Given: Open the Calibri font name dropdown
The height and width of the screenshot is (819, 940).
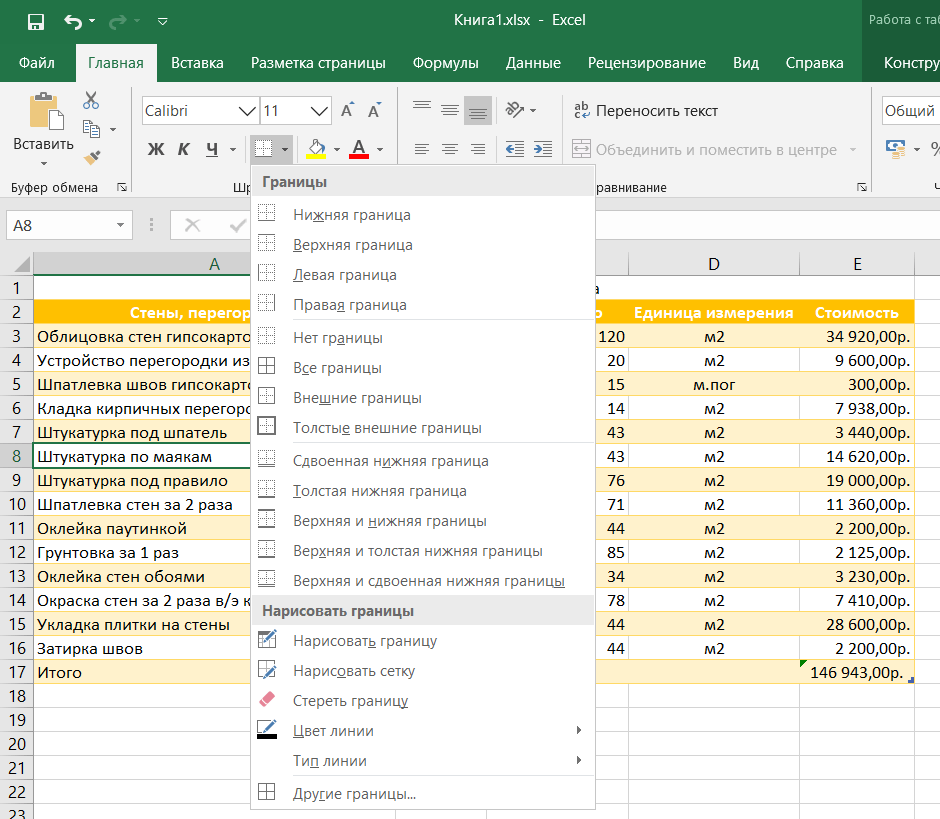Looking at the screenshot, I should click(x=246, y=111).
